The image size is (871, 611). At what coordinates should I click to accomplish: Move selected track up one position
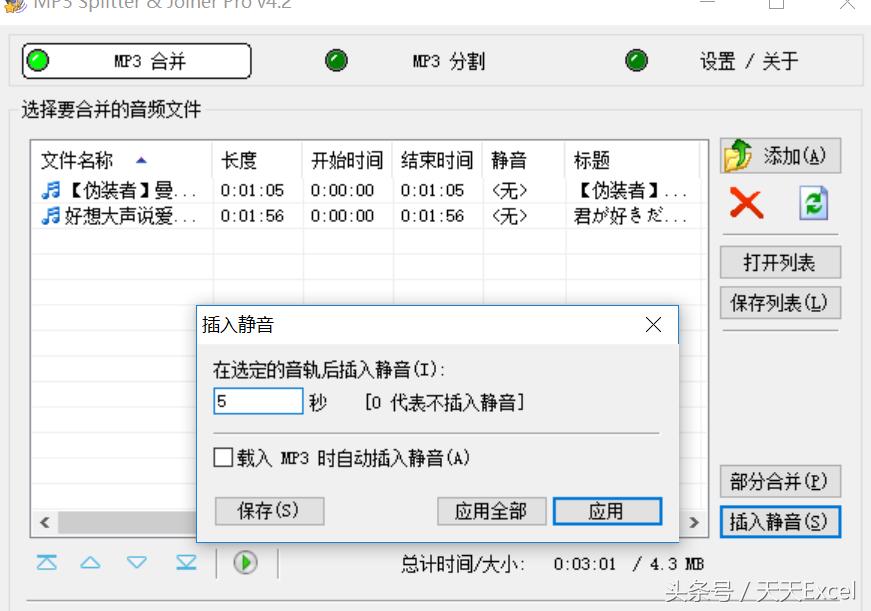[x=91, y=562]
